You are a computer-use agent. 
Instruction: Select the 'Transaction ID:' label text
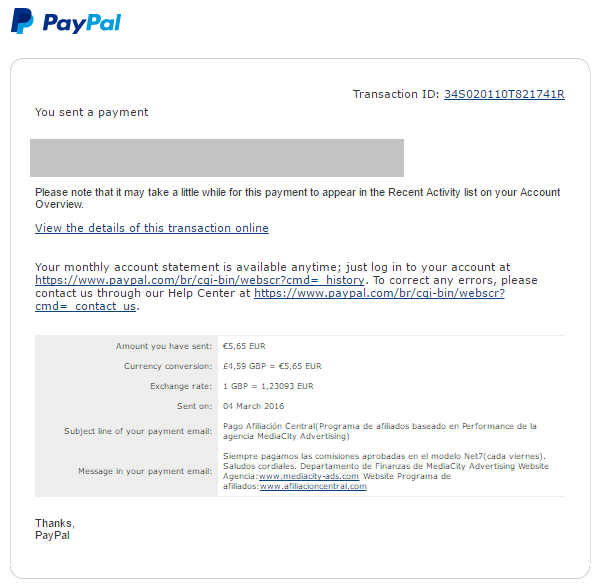click(396, 94)
